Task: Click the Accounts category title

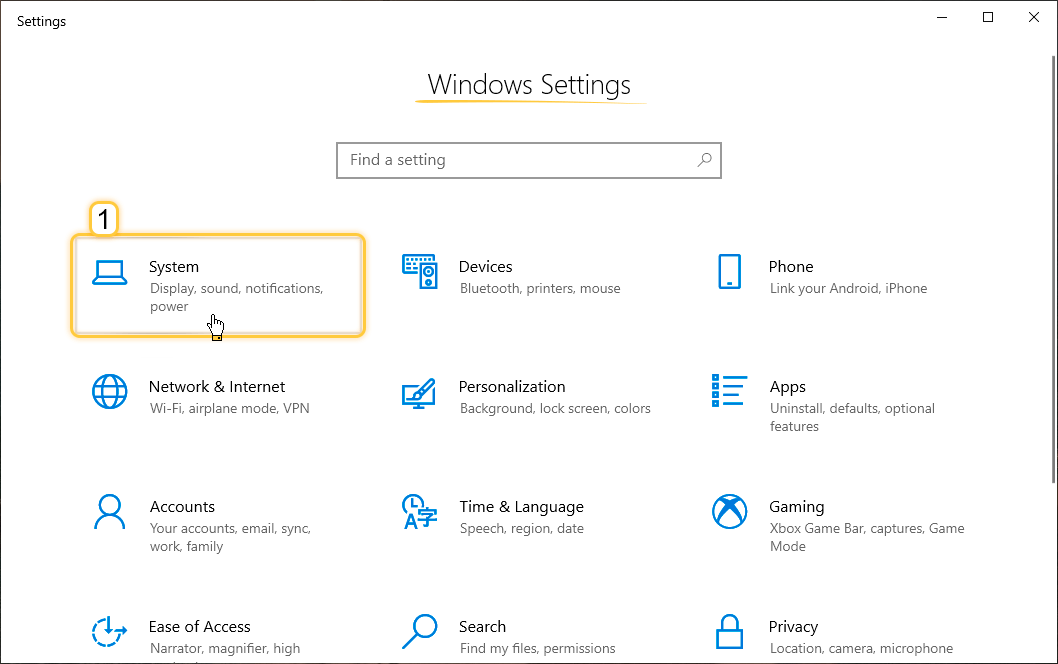Action: [182, 507]
